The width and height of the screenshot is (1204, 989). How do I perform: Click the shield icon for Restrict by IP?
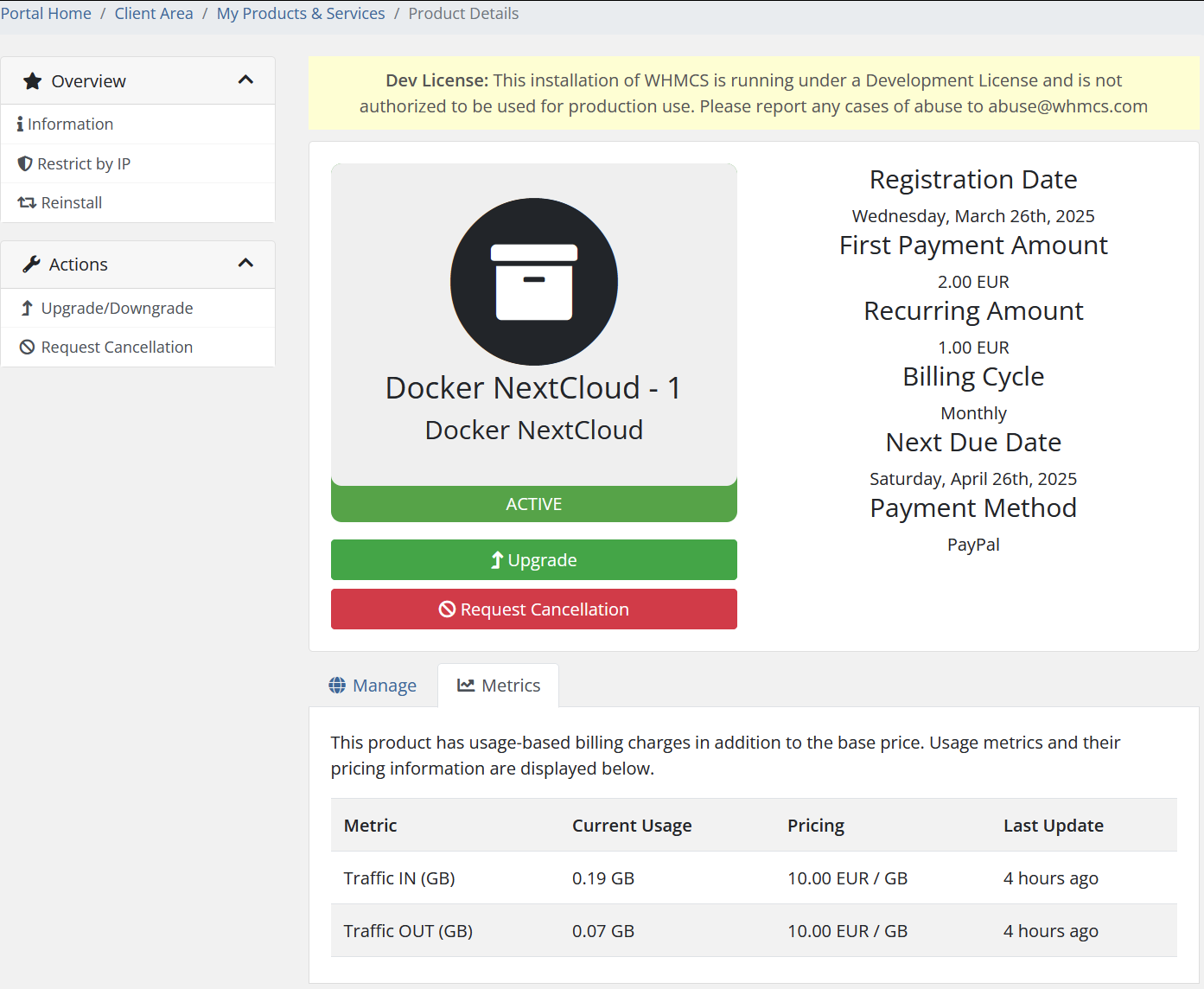tap(25, 163)
